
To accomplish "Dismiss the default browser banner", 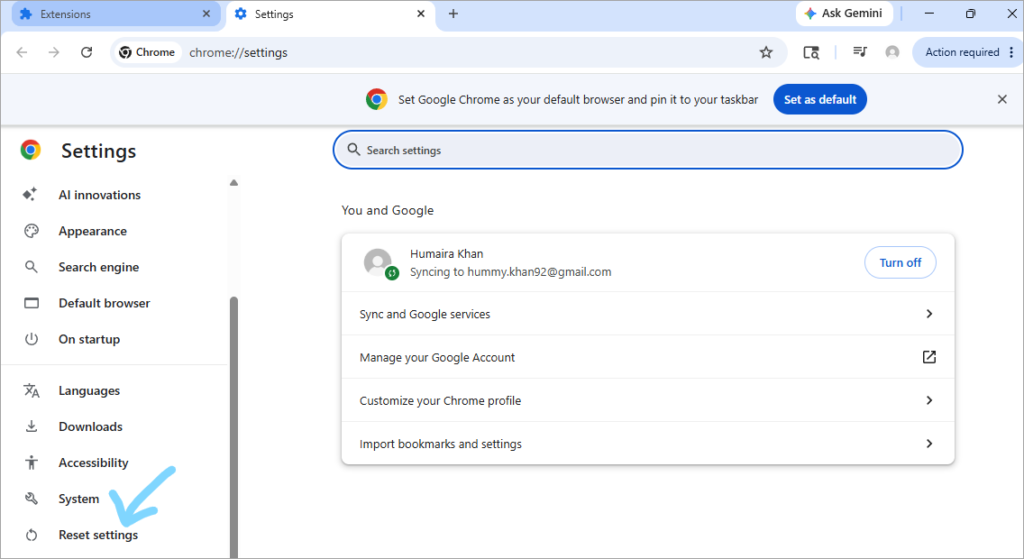I will [1002, 99].
